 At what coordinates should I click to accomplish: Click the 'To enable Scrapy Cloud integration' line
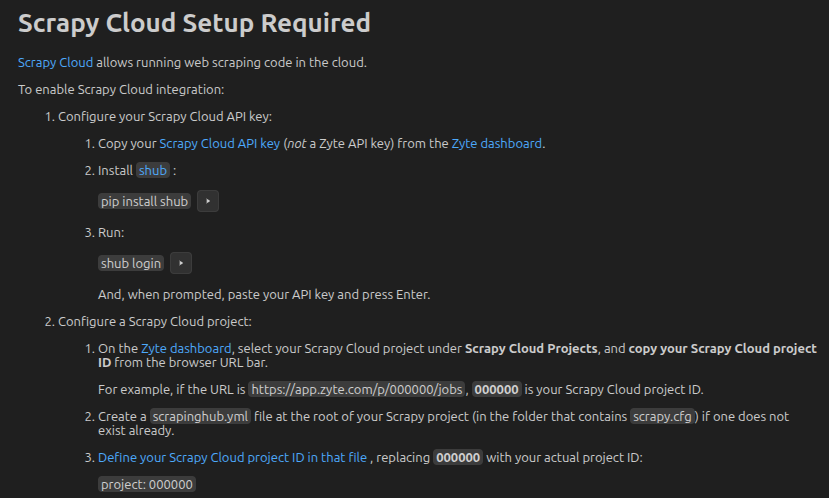point(121,89)
